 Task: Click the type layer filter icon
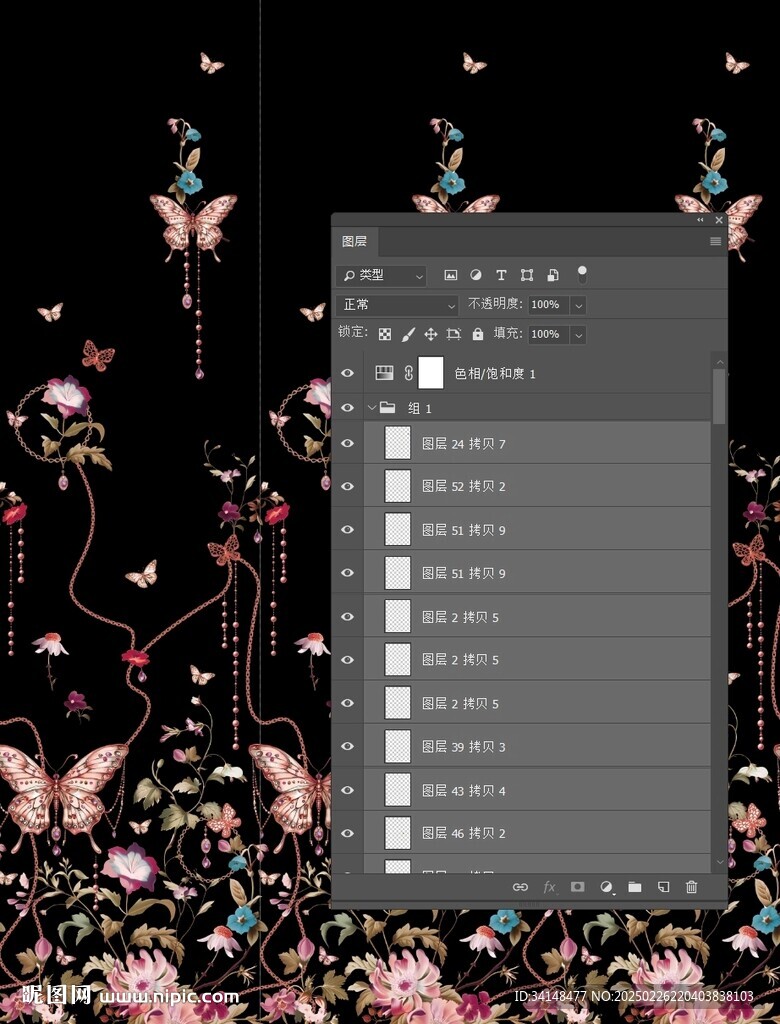[501, 275]
